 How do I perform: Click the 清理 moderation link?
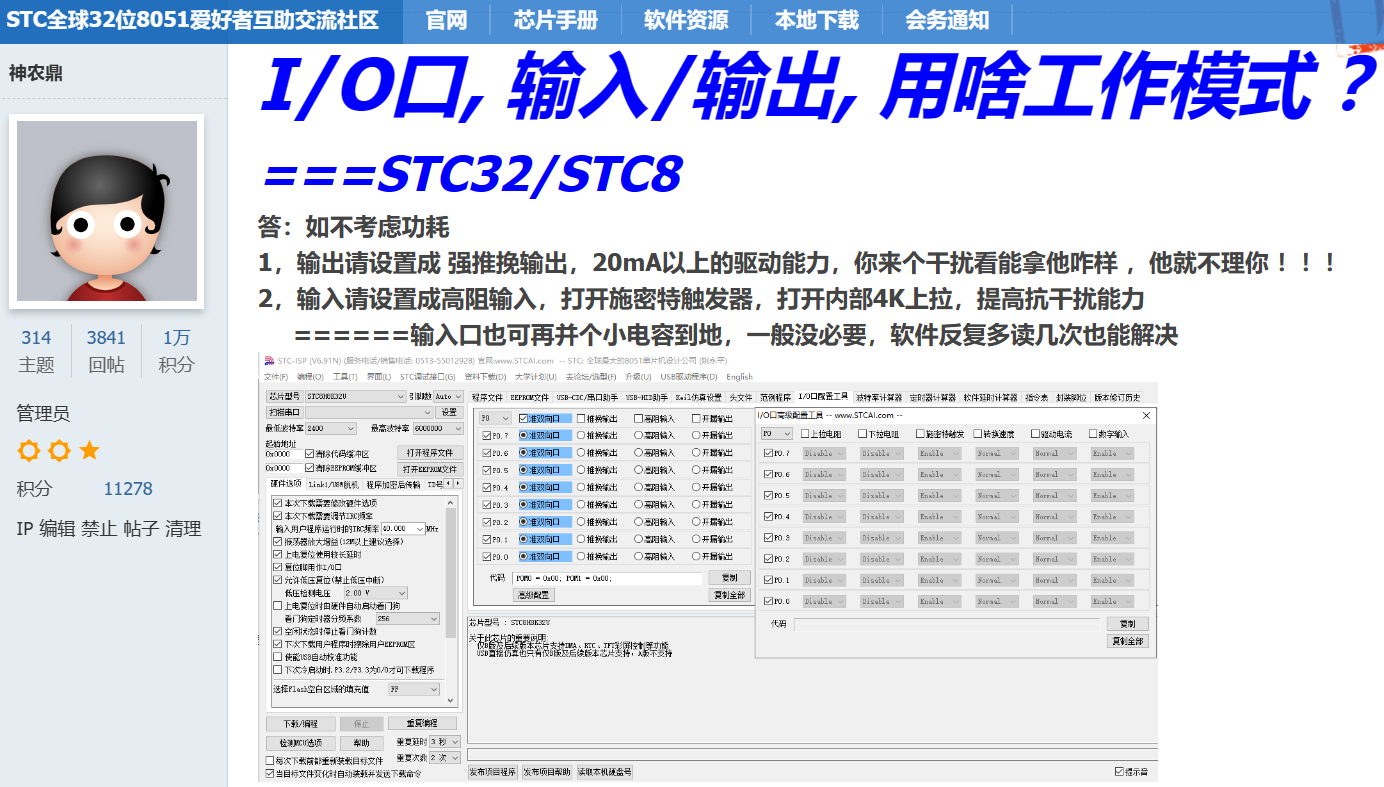tap(183, 529)
